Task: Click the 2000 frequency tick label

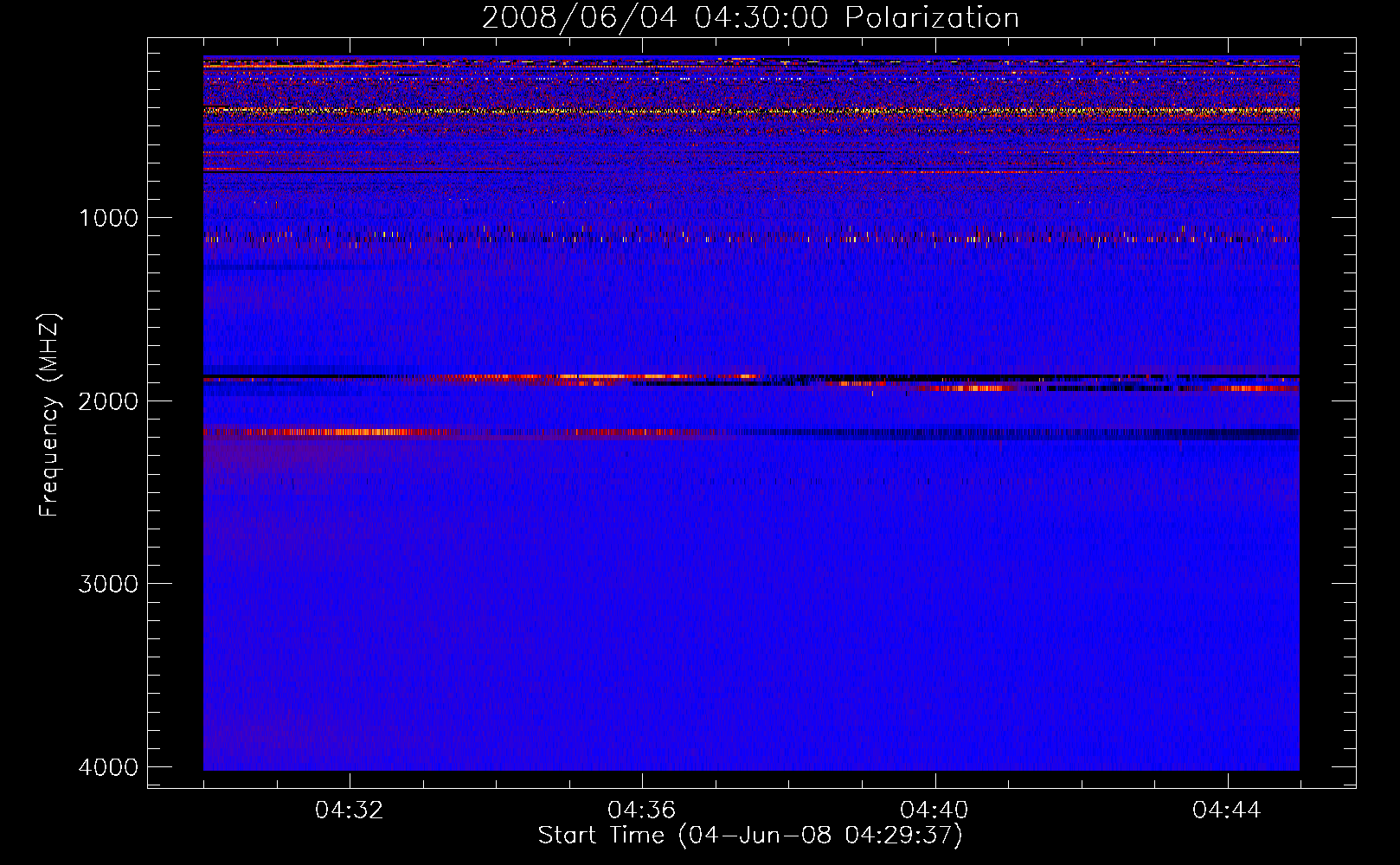Action: (108, 401)
